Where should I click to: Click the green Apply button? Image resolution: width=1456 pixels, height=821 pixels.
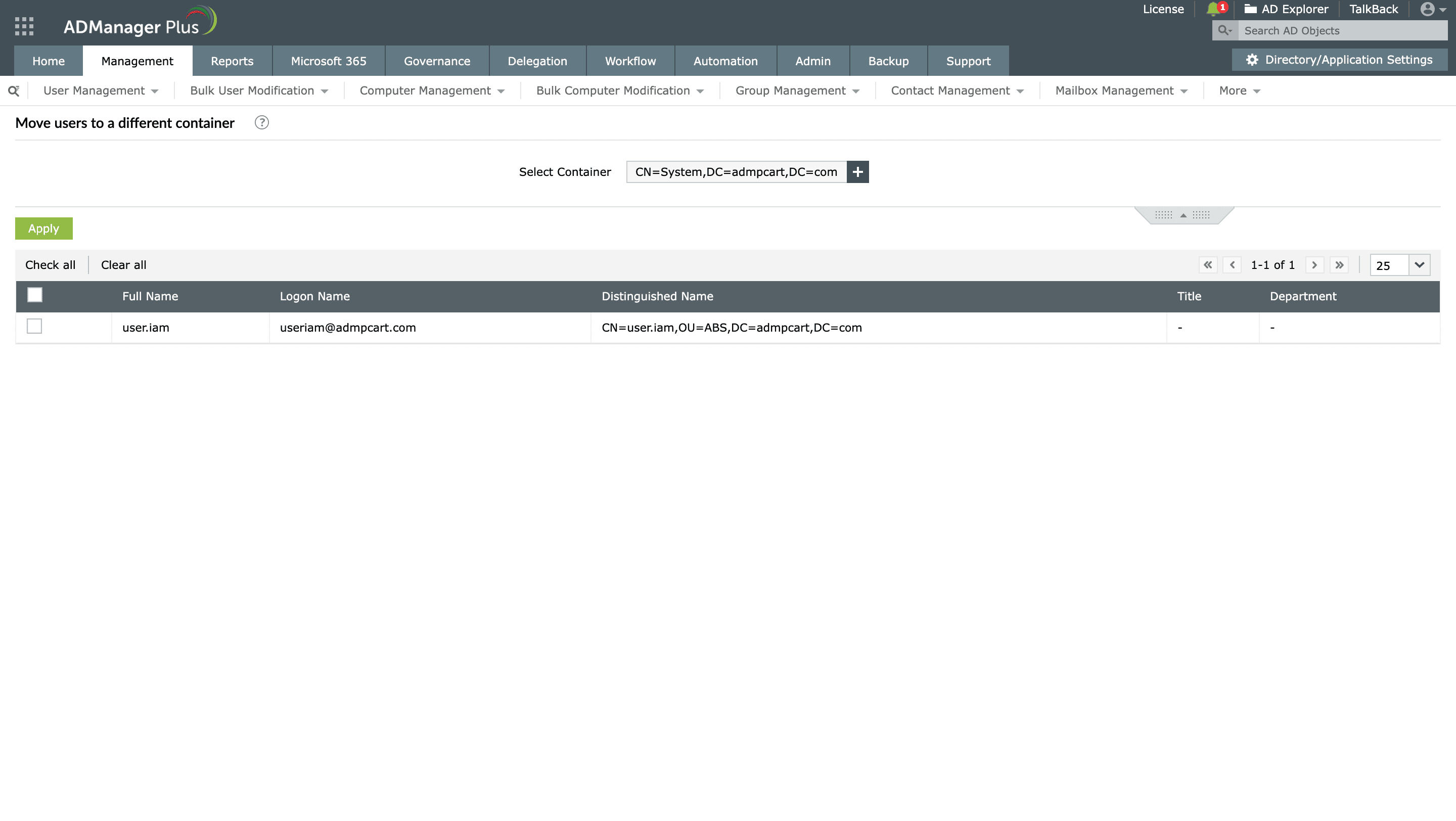(44, 229)
